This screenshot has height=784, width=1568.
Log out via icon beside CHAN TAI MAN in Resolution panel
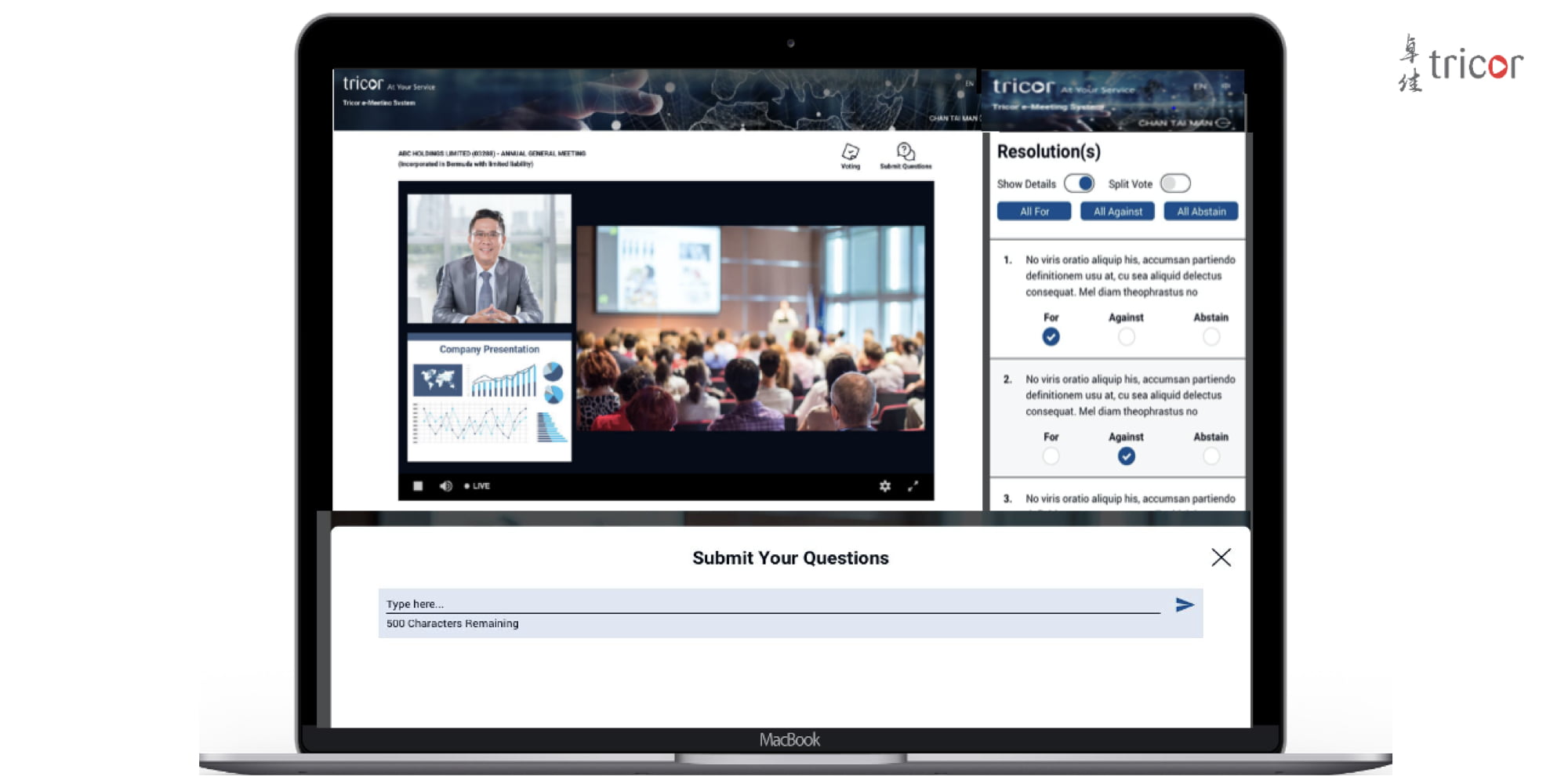1223,122
